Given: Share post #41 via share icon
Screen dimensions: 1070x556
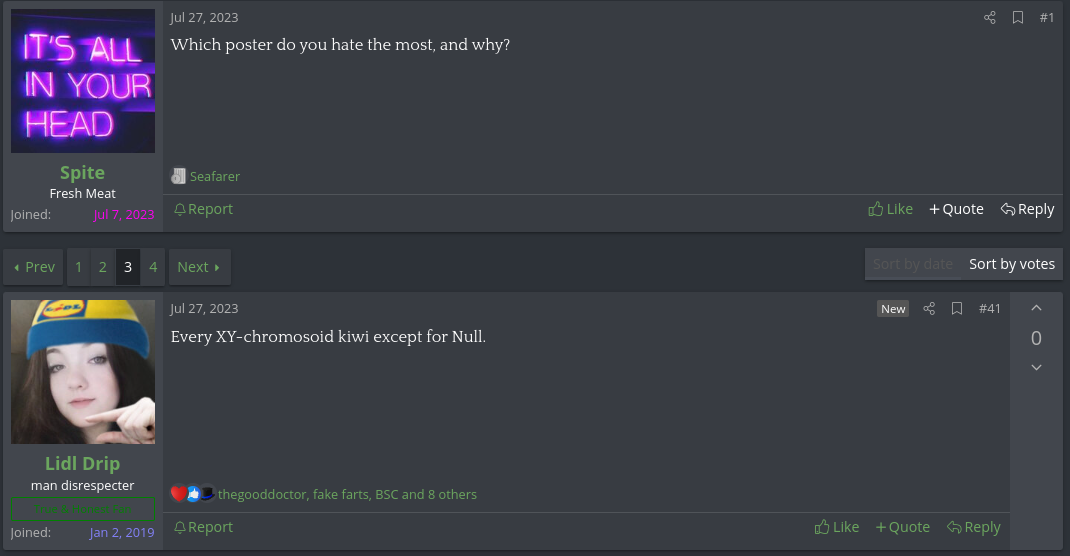Looking at the screenshot, I should 929,309.
